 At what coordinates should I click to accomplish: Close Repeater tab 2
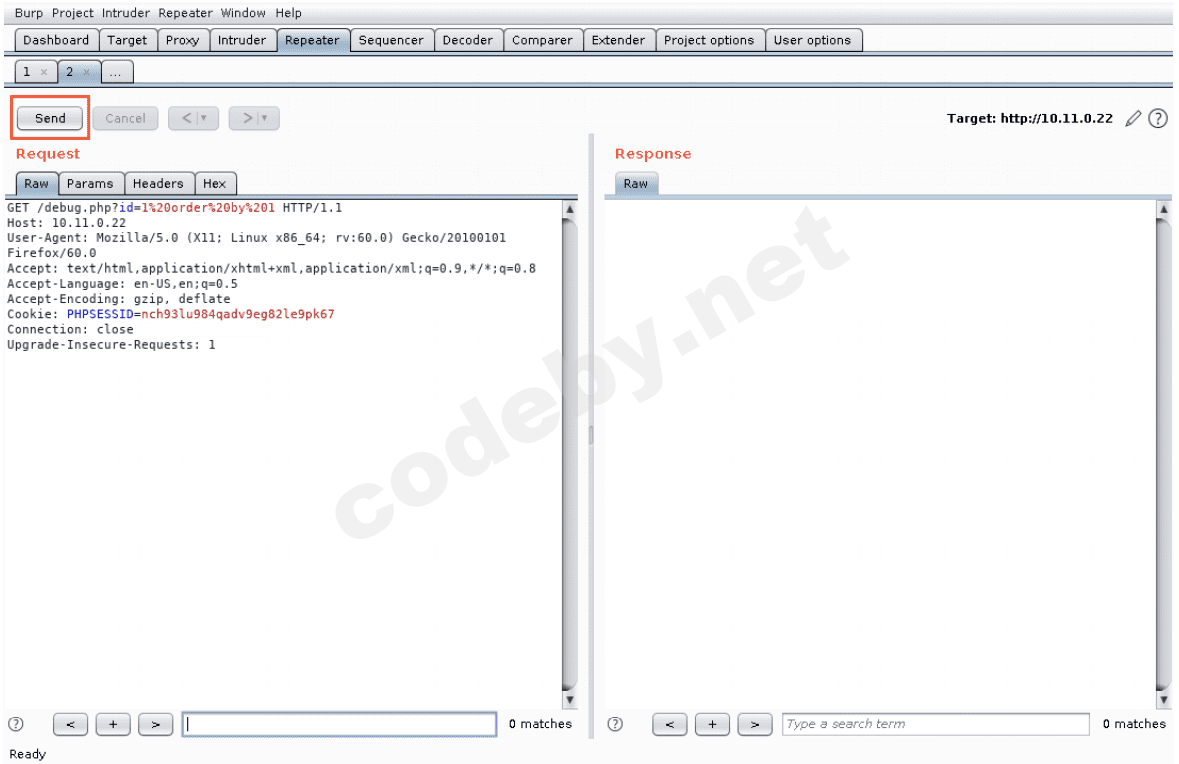click(86, 72)
